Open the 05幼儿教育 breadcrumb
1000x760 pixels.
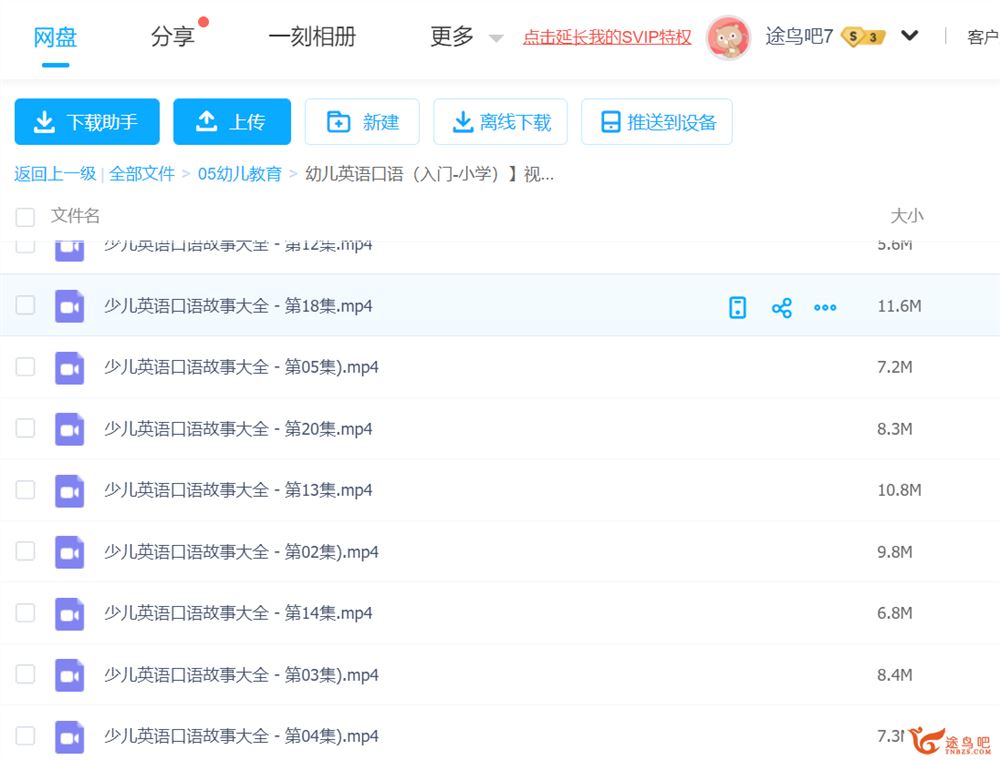[240, 173]
